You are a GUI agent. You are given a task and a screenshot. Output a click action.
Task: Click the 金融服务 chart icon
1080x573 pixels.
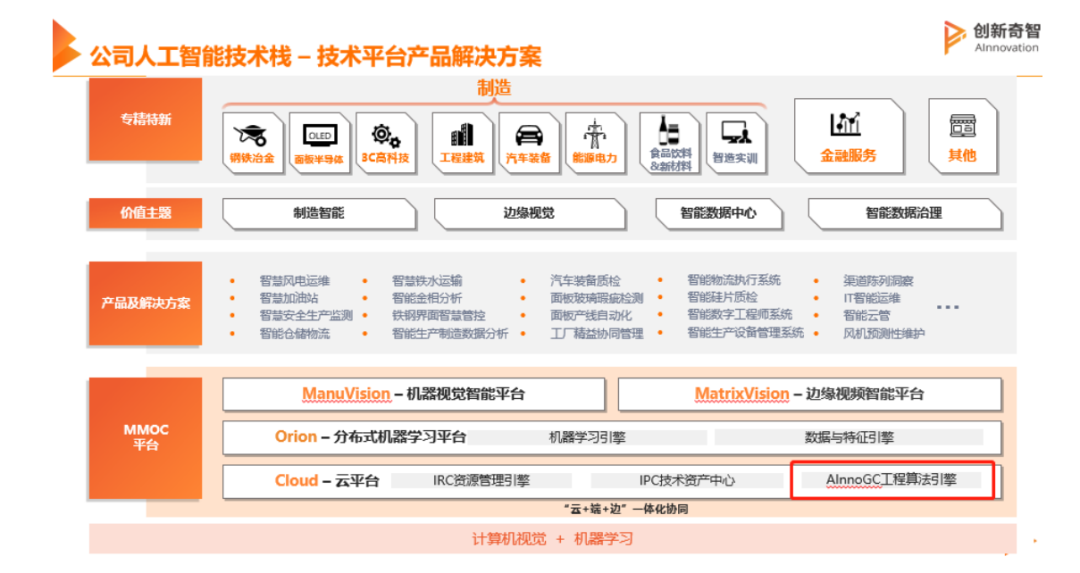[846, 124]
